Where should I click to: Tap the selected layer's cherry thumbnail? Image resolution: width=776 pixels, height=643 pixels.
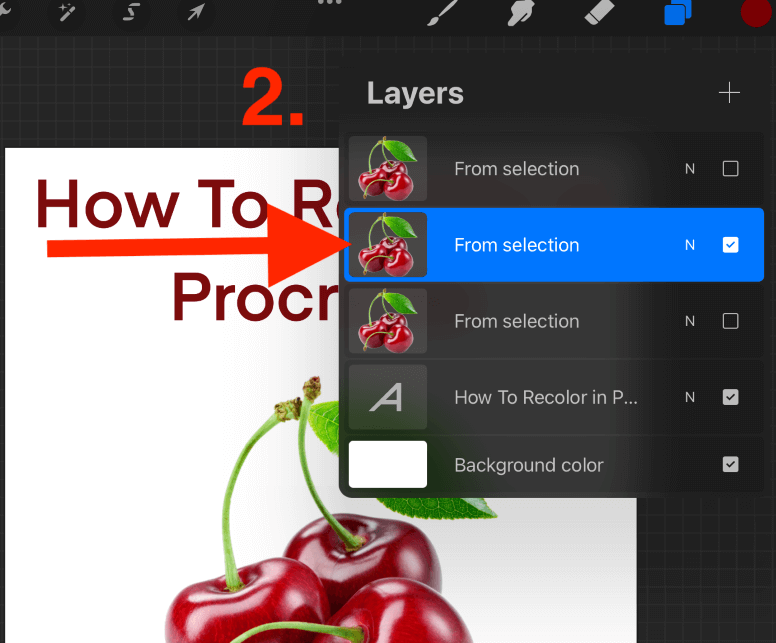tap(388, 245)
